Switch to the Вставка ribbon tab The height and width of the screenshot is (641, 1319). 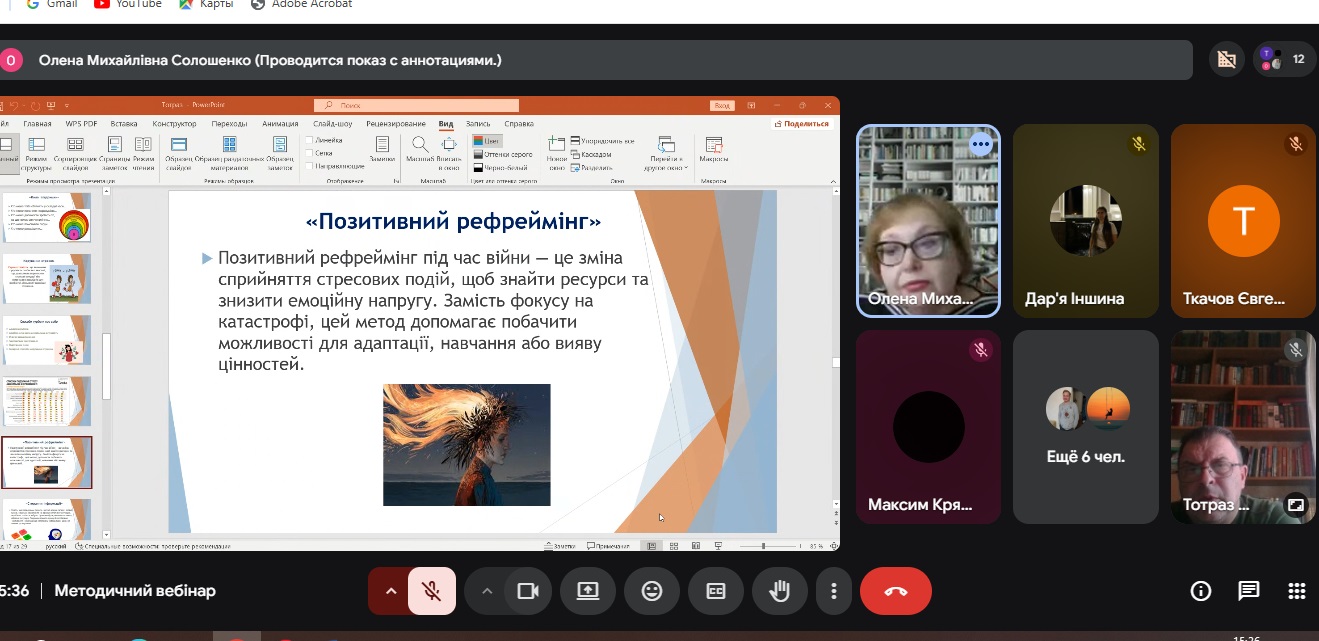pyautogui.click(x=124, y=124)
